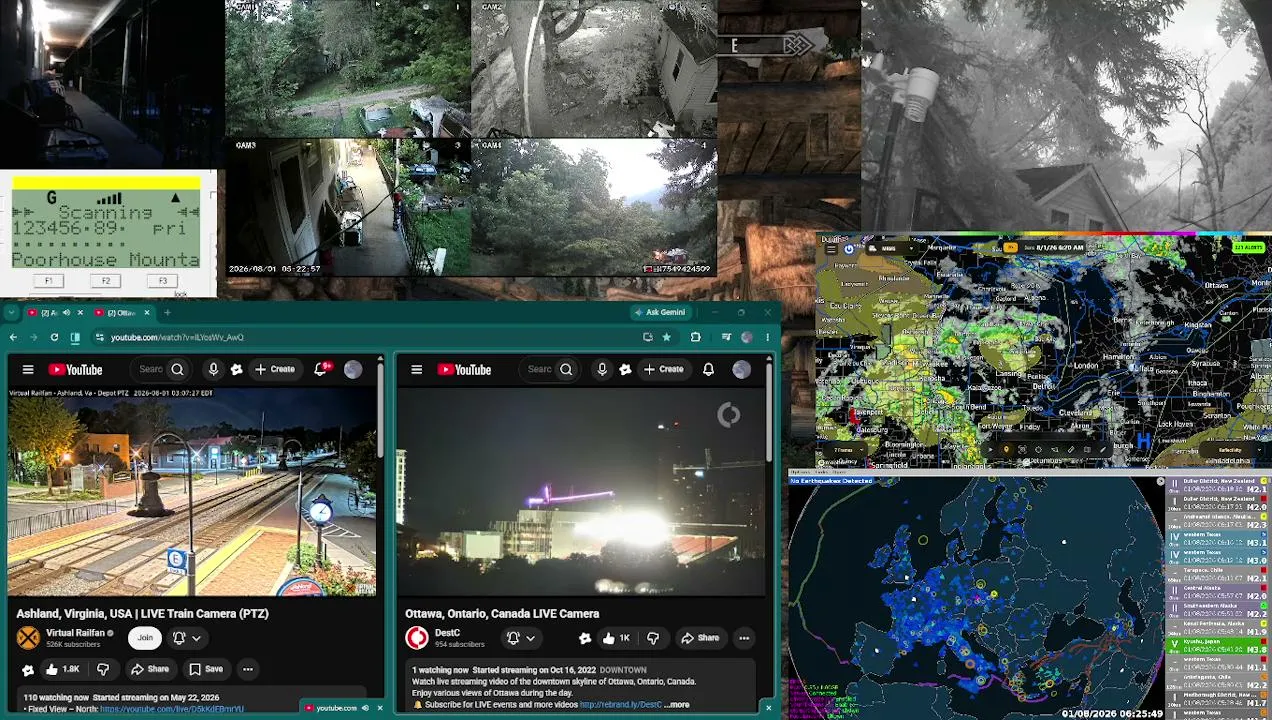Screen dimensions: 1272x720
Task: Expand the Ottawa description with ...more
Action: tap(678, 705)
